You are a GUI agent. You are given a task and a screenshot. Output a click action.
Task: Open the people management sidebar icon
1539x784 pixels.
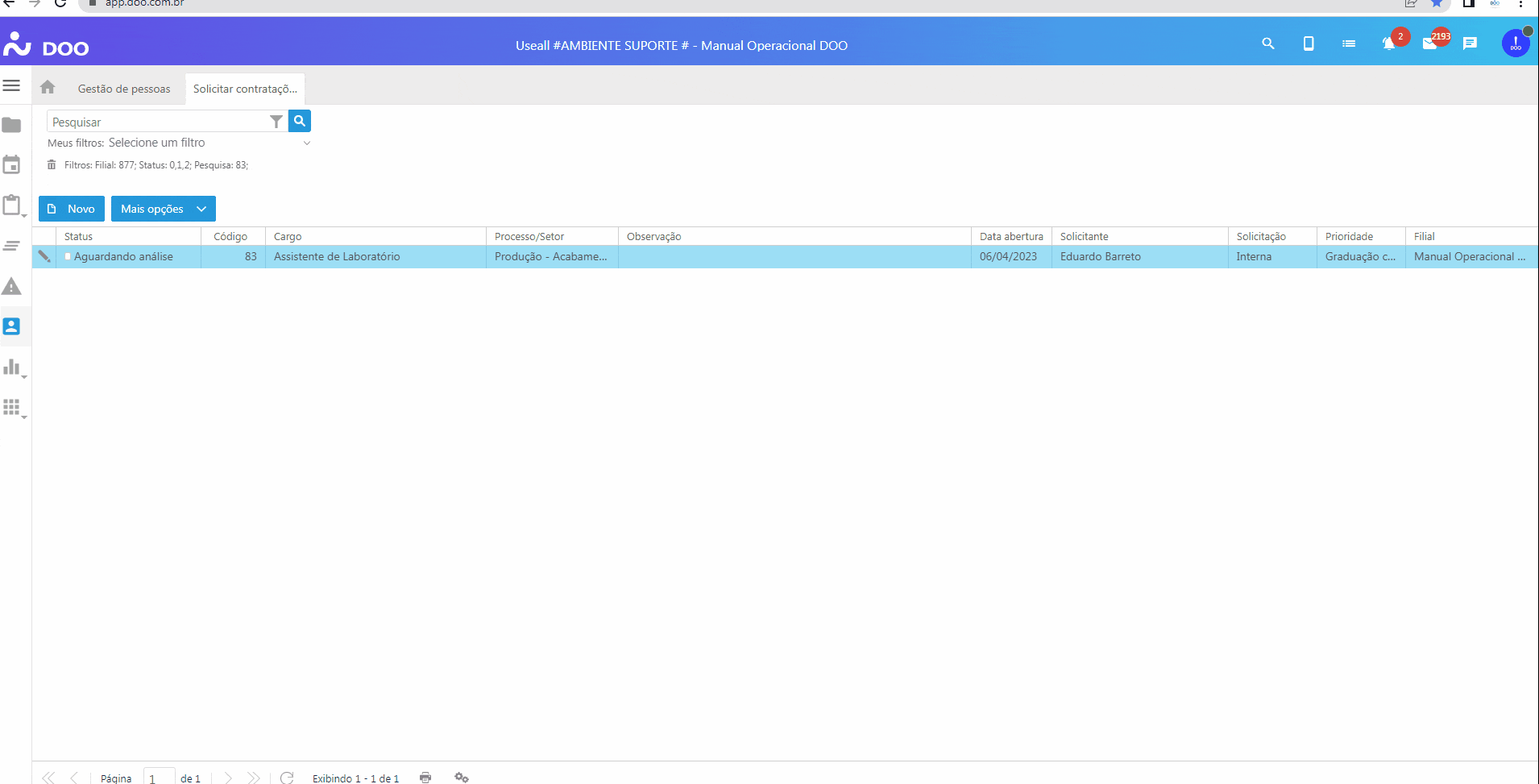pyautogui.click(x=12, y=326)
